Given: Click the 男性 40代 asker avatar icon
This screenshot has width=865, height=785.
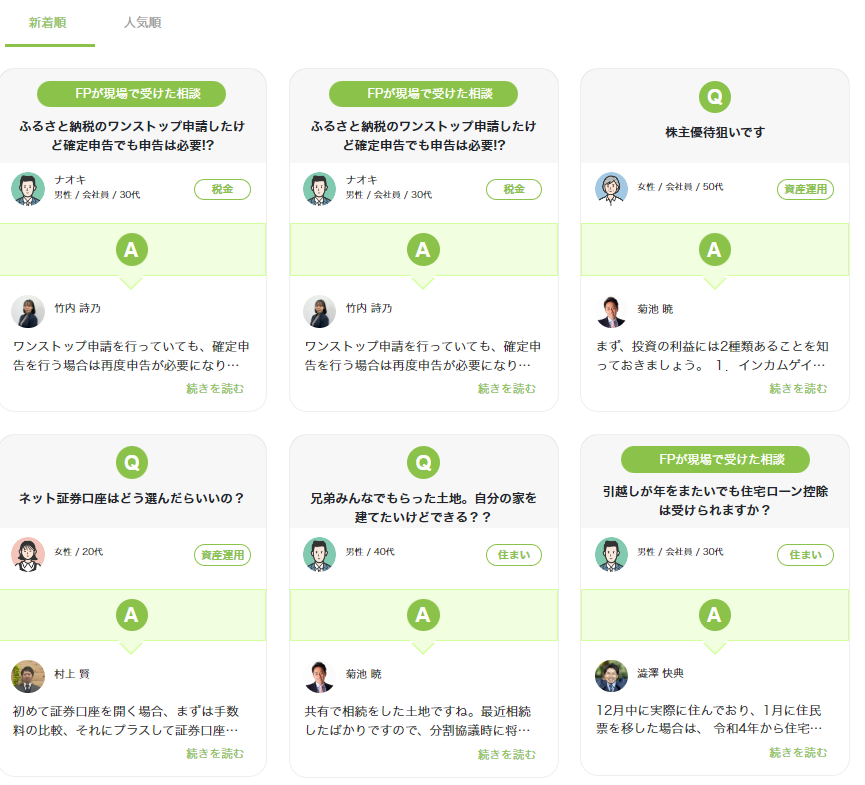Looking at the screenshot, I should click(x=319, y=554).
